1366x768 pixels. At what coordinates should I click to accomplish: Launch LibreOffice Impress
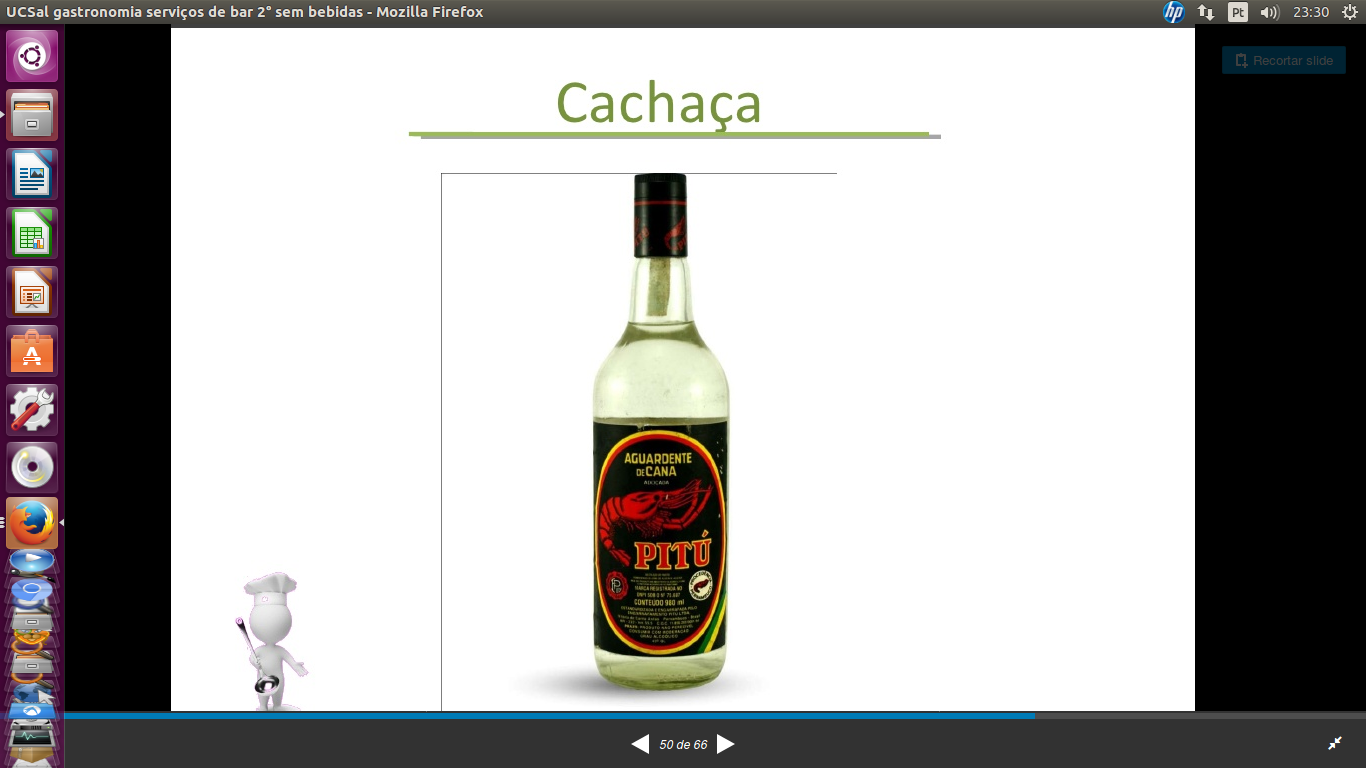point(32,292)
